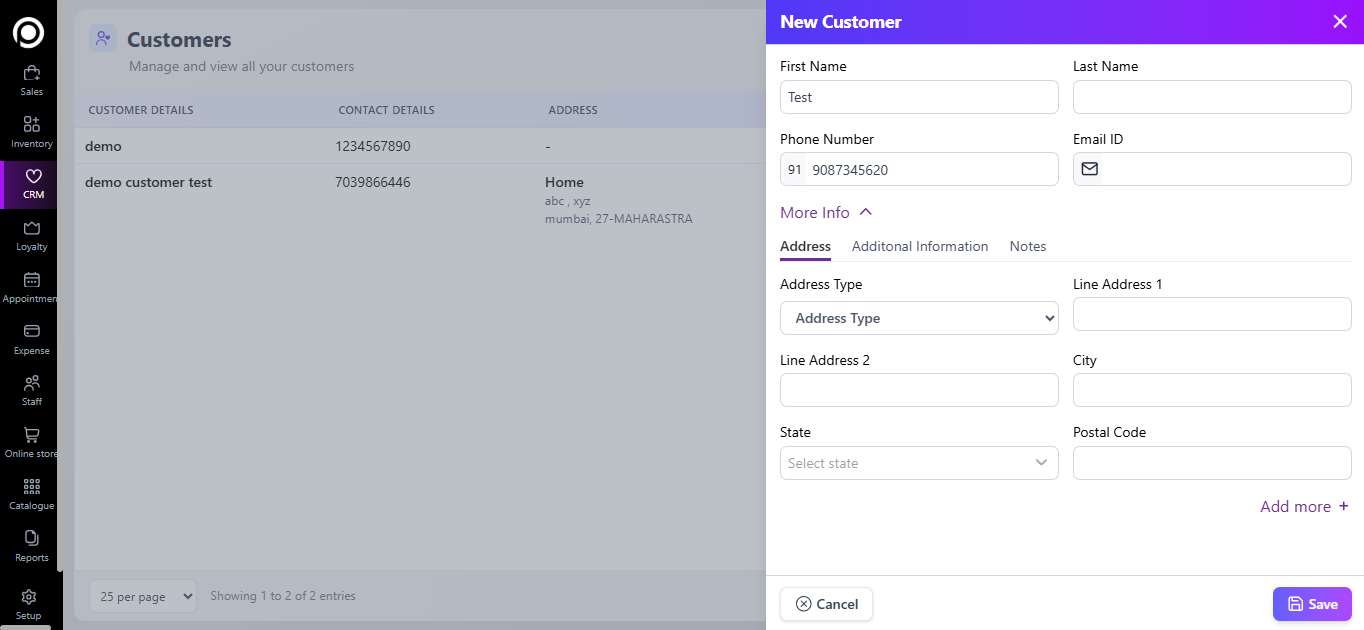Close the New Customer panel
The height and width of the screenshot is (630, 1364).
(x=1340, y=22)
